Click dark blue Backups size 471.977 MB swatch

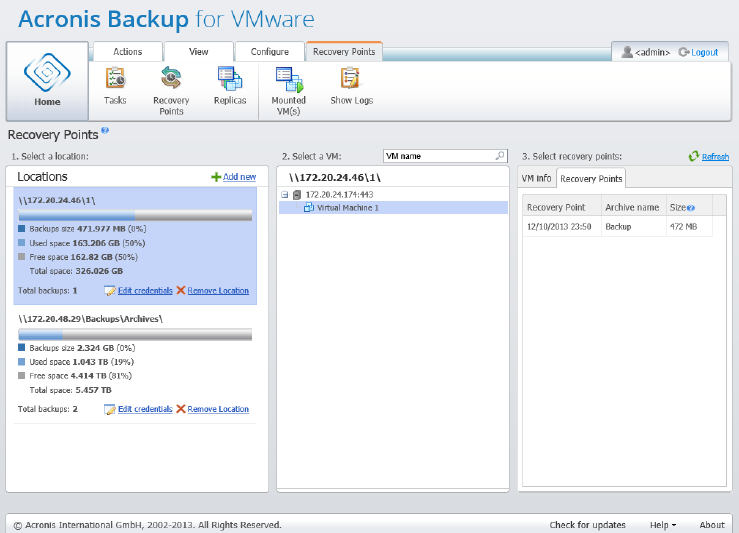click(x=21, y=229)
